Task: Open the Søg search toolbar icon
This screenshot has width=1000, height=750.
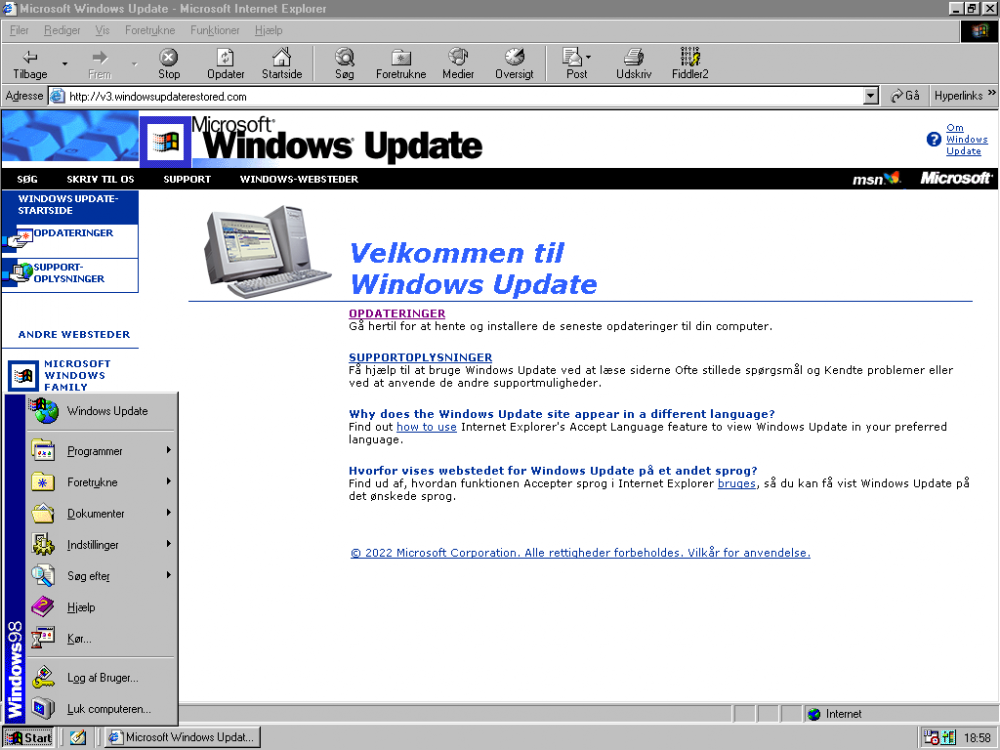Action: pos(344,58)
